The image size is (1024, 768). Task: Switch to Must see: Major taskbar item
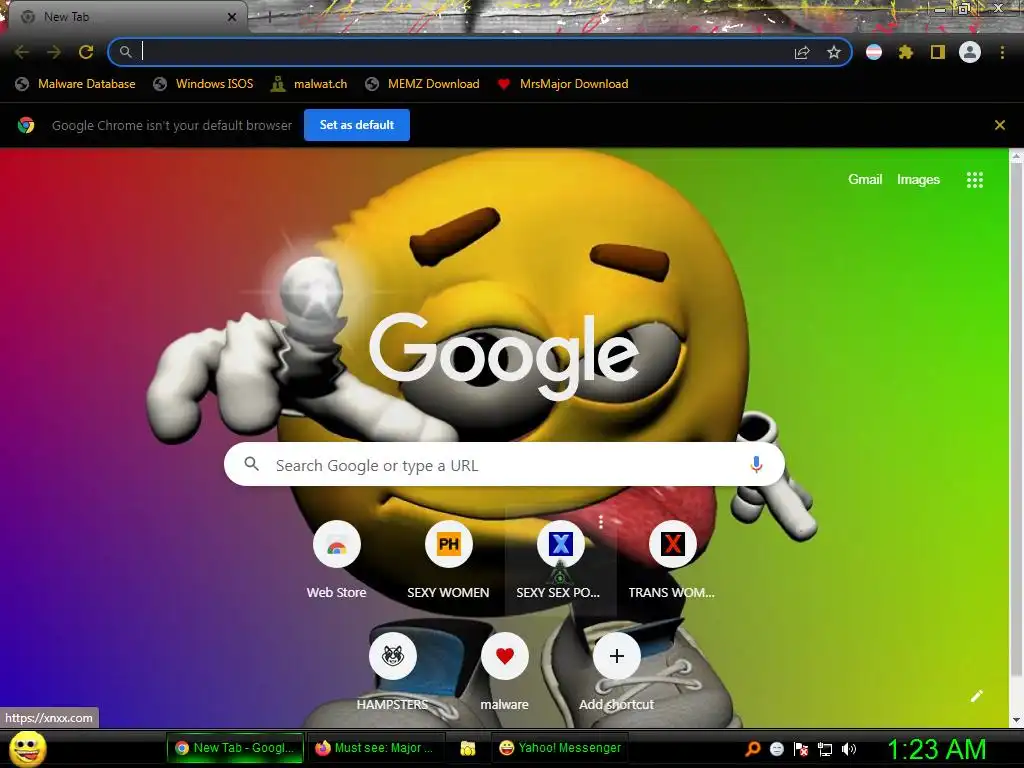pyautogui.click(x=375, y=748)
